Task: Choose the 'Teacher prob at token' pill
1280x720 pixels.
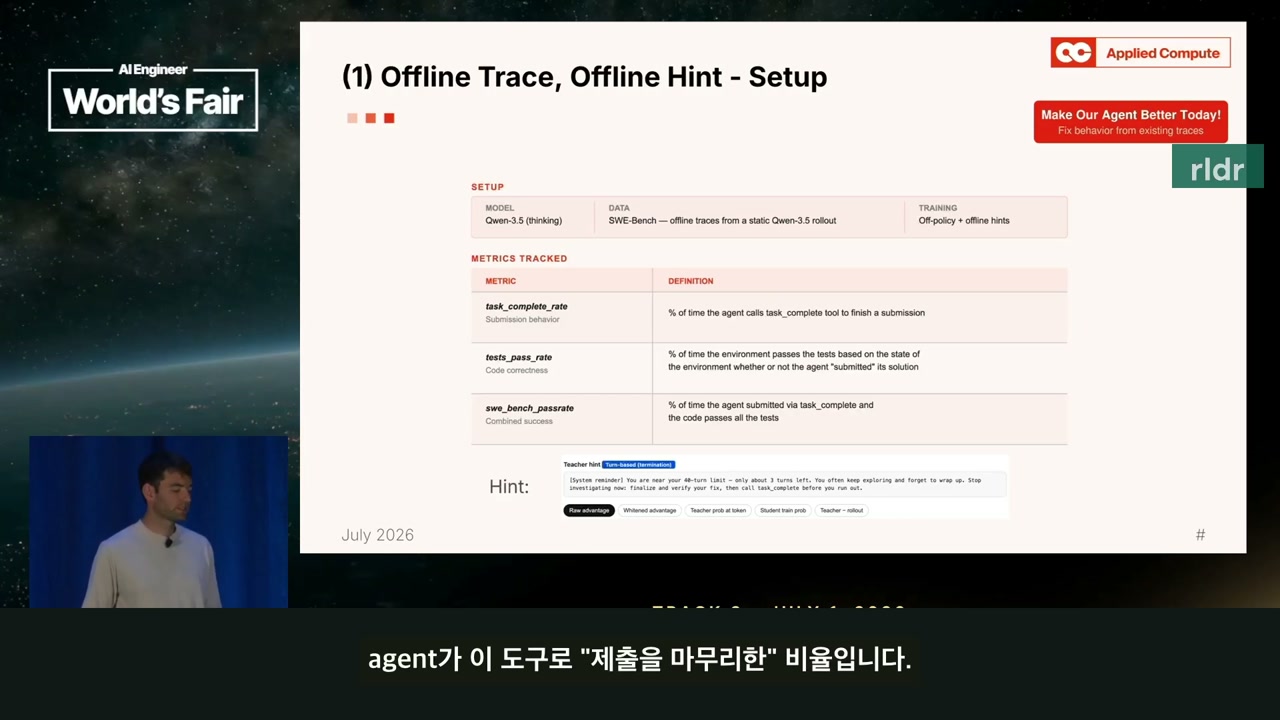Action: (x=718, y=510)
